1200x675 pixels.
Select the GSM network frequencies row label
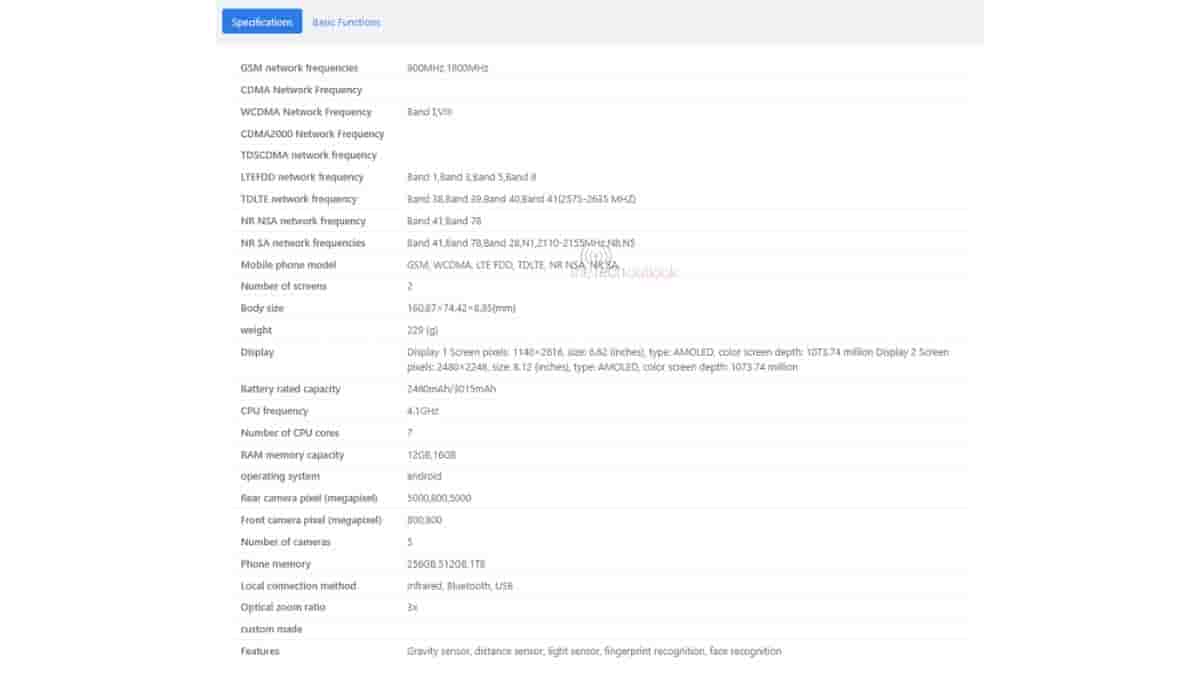point(298,68)
